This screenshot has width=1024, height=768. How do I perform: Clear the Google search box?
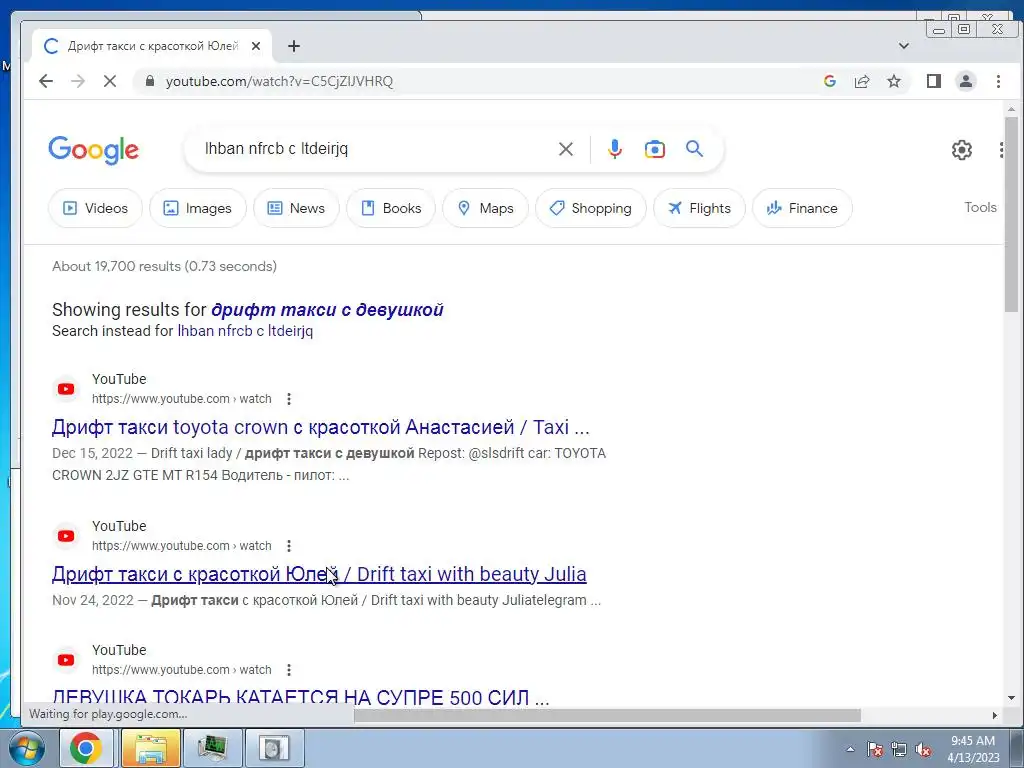(566, 149)
